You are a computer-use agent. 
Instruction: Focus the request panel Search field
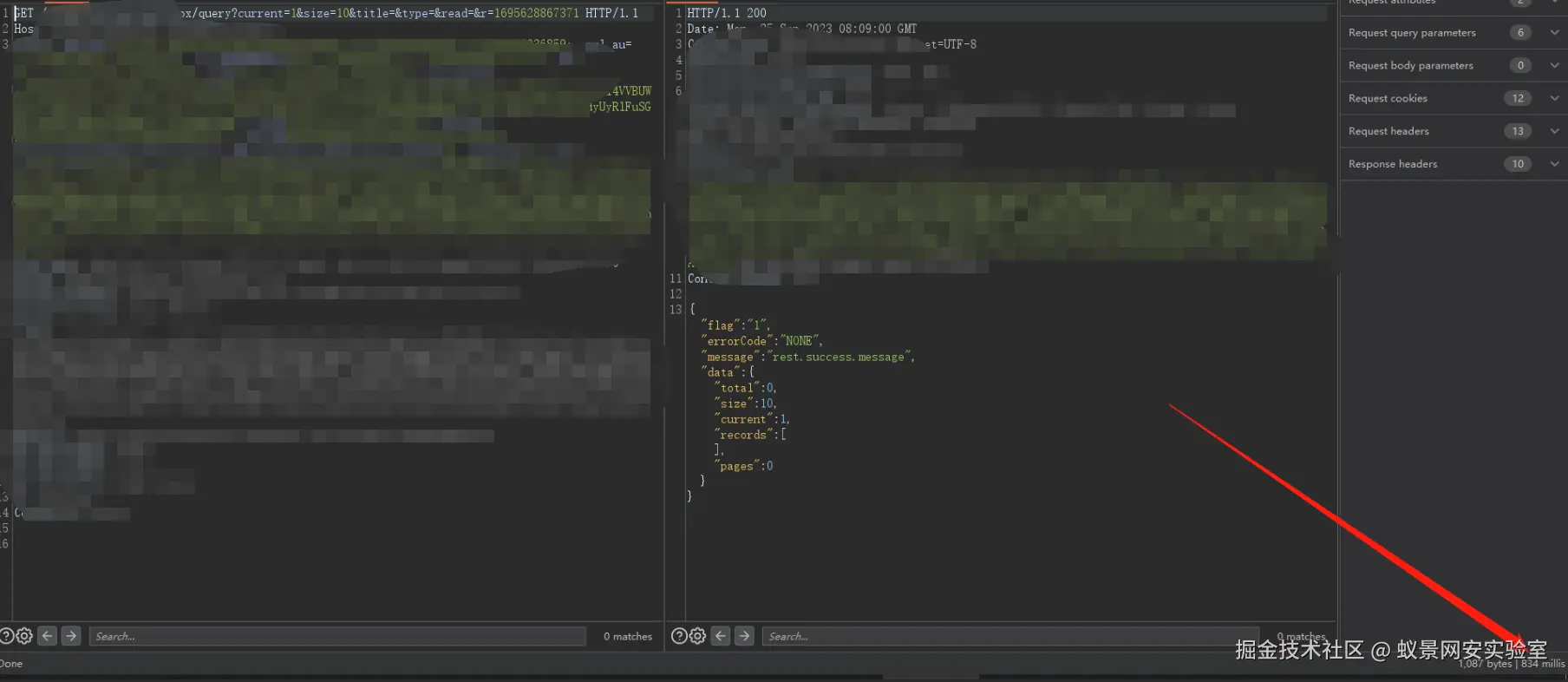pos(337,636)
